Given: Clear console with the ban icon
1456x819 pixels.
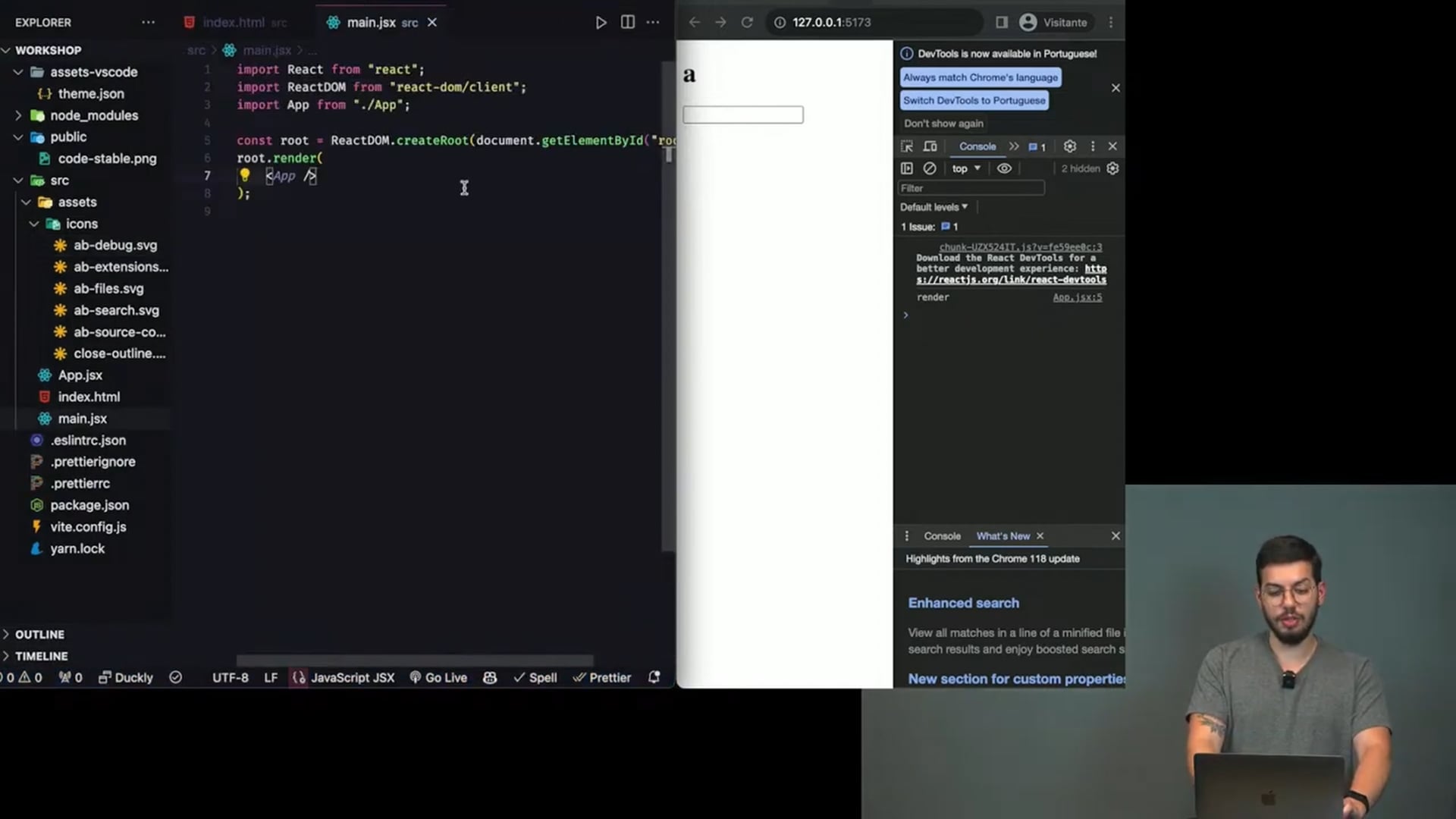Looking at the screenshot, I should click(930, 168).
